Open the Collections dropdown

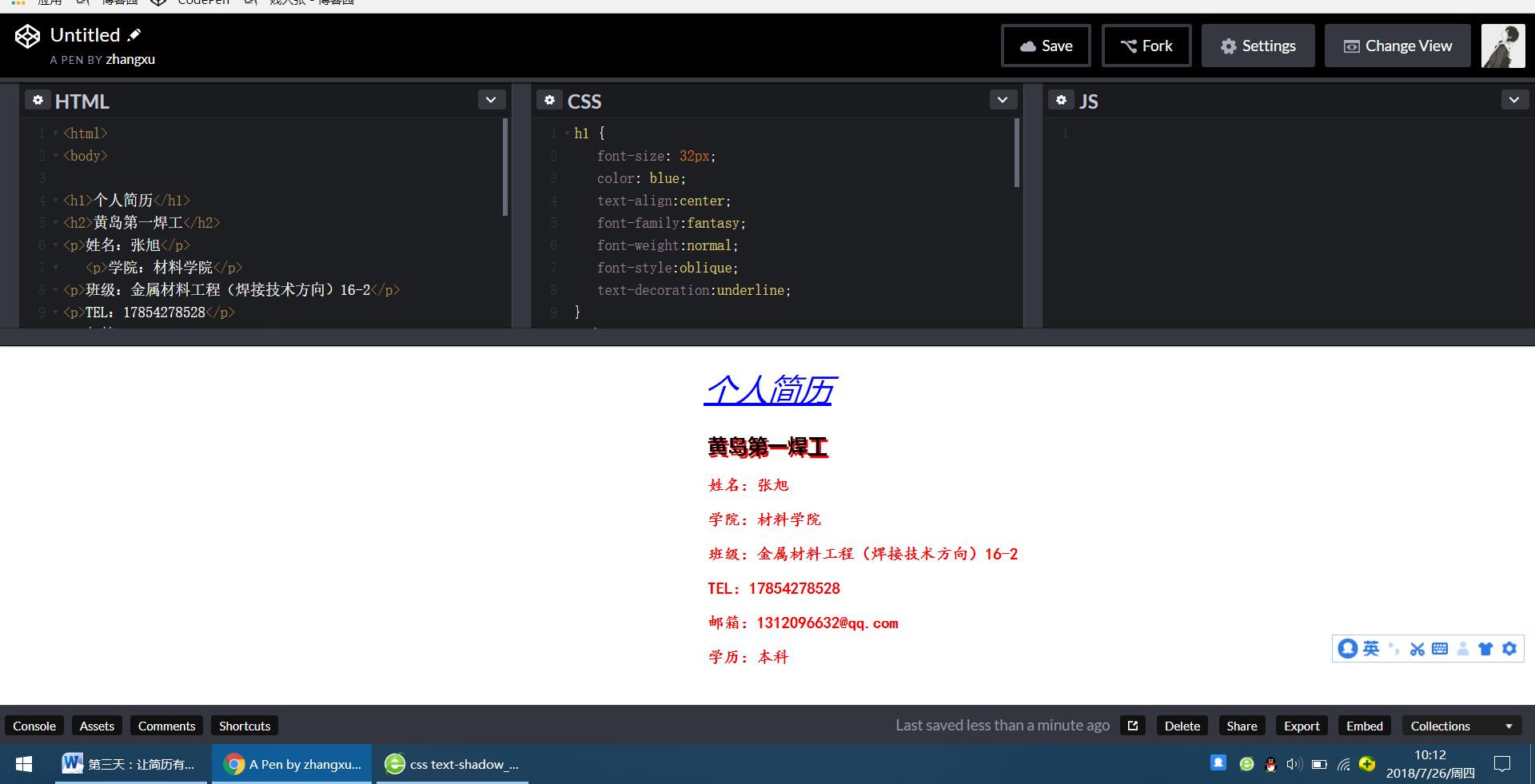[1461, 726]
